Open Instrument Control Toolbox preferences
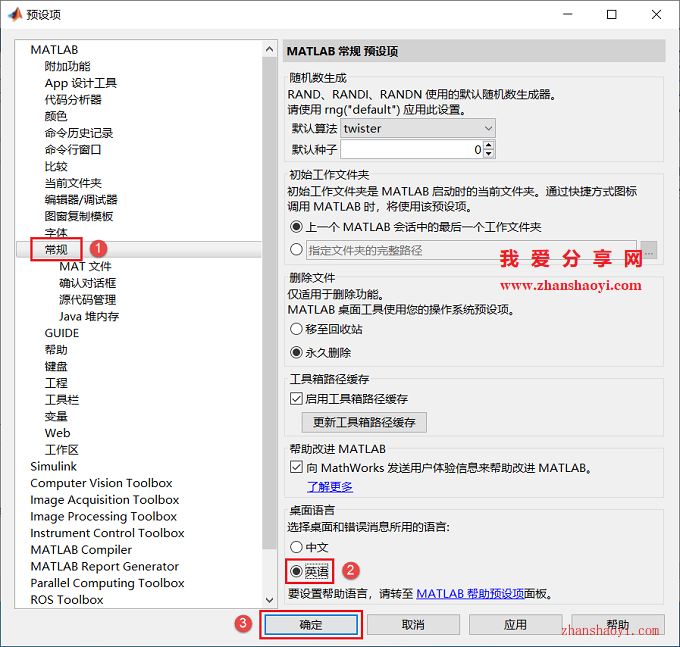This screenshot has height=647, width=680. click(107, 533)
